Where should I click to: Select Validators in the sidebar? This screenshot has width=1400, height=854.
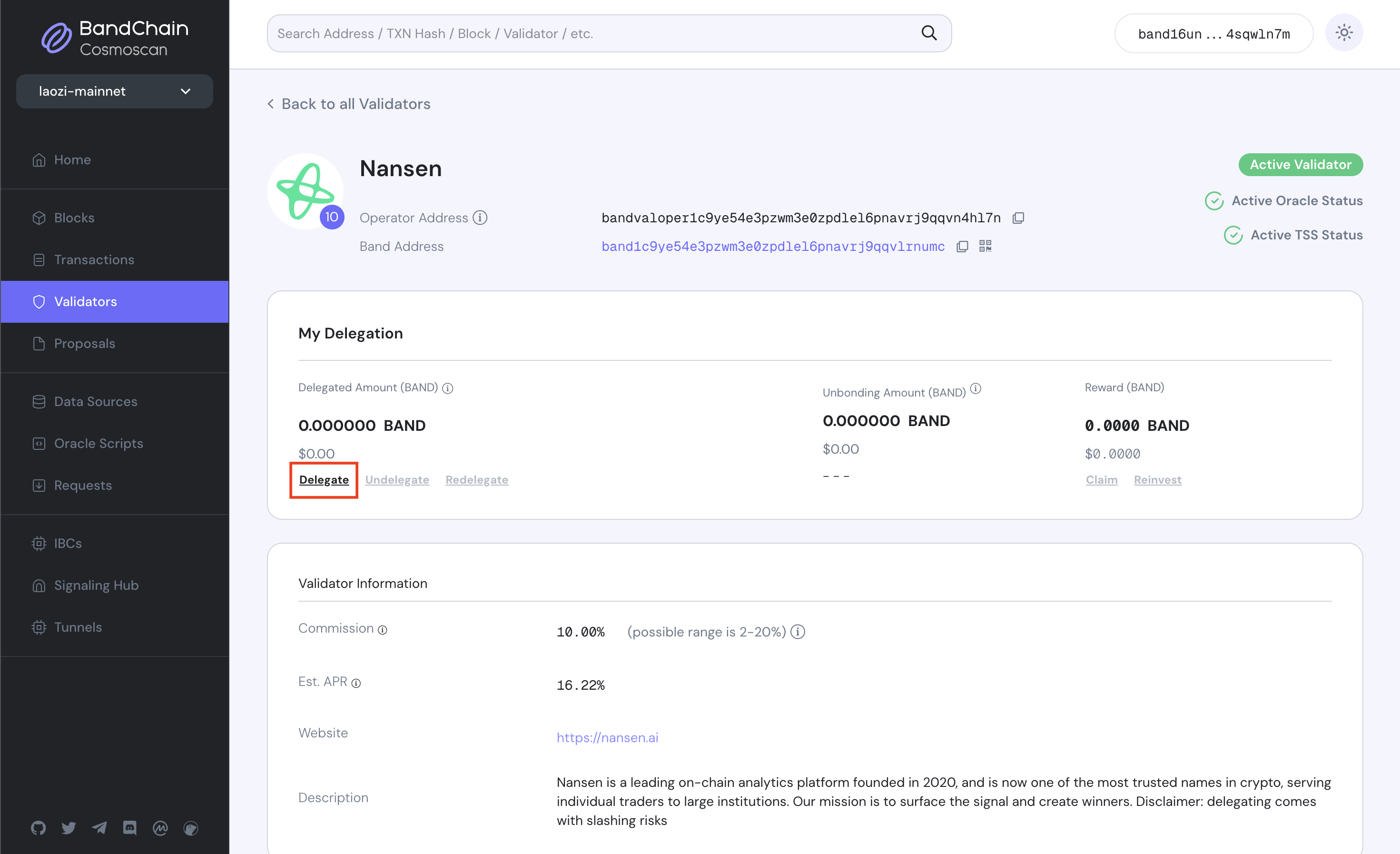pyautogui.click(x=115, y=302)
